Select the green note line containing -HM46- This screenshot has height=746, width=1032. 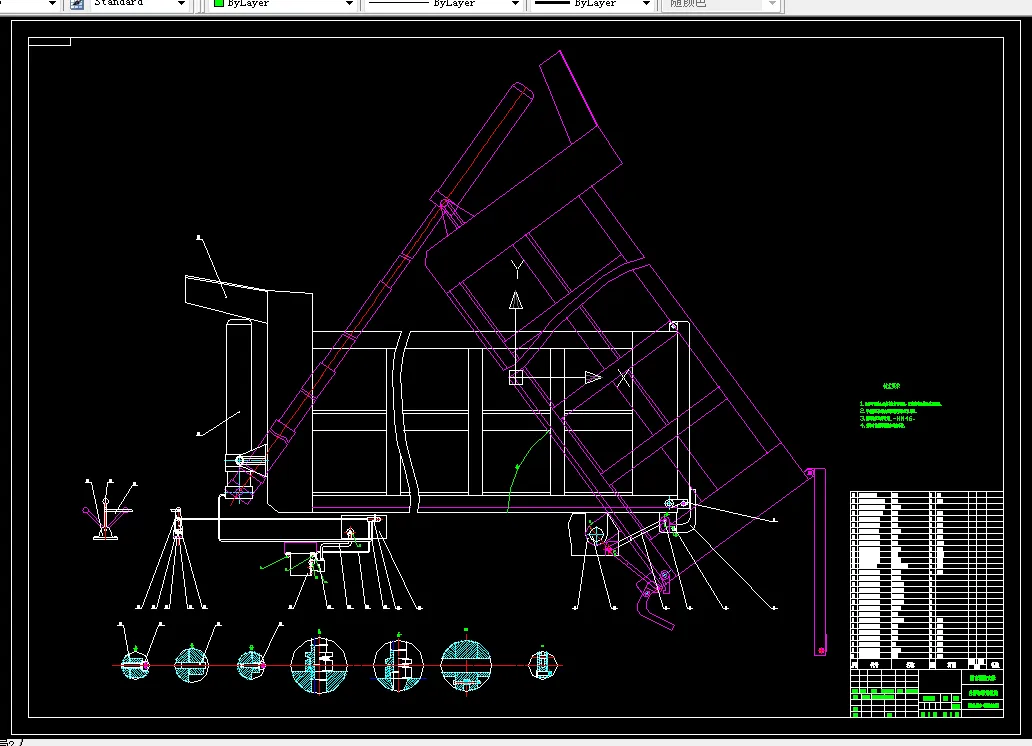[888, 418]
